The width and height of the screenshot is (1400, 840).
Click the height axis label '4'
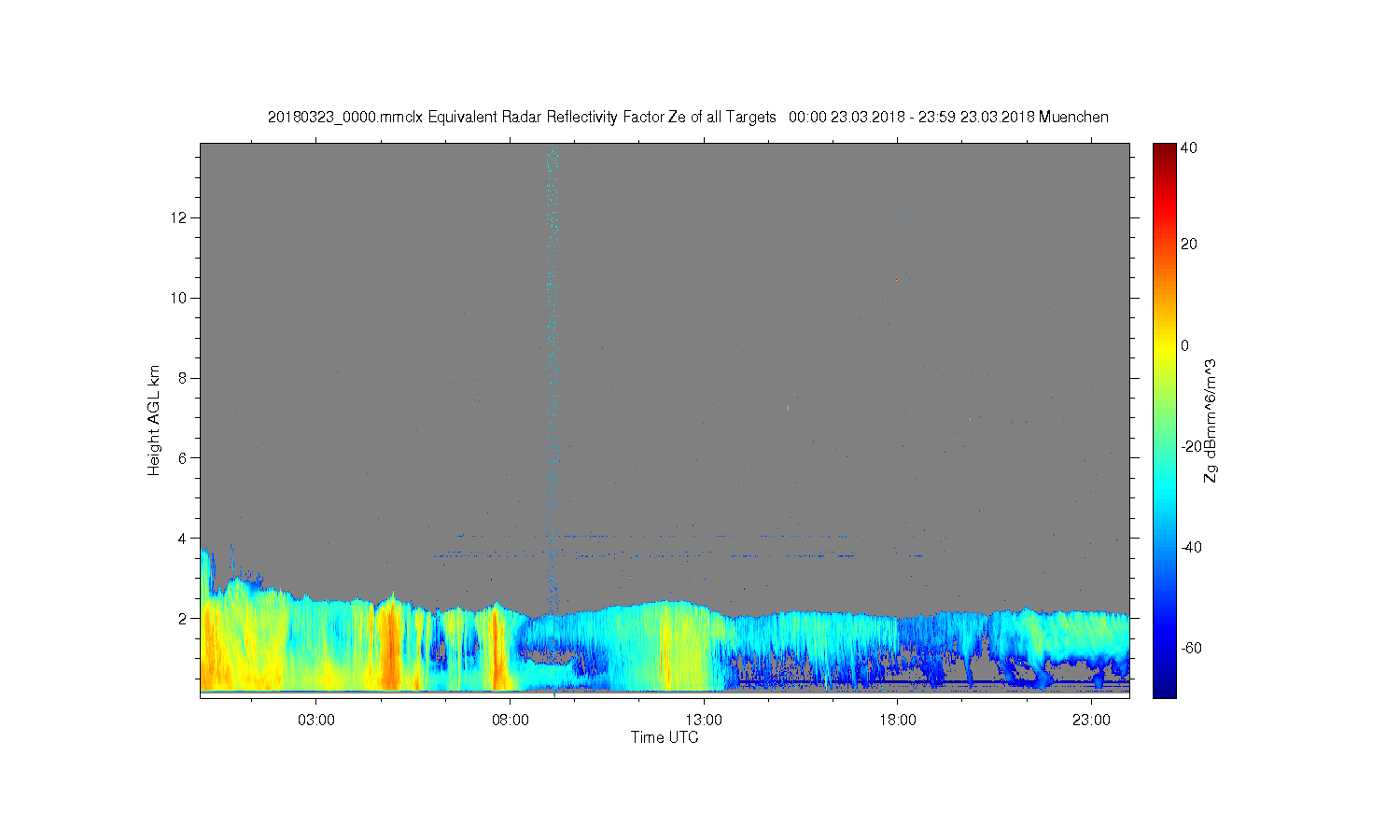(184, 539)
